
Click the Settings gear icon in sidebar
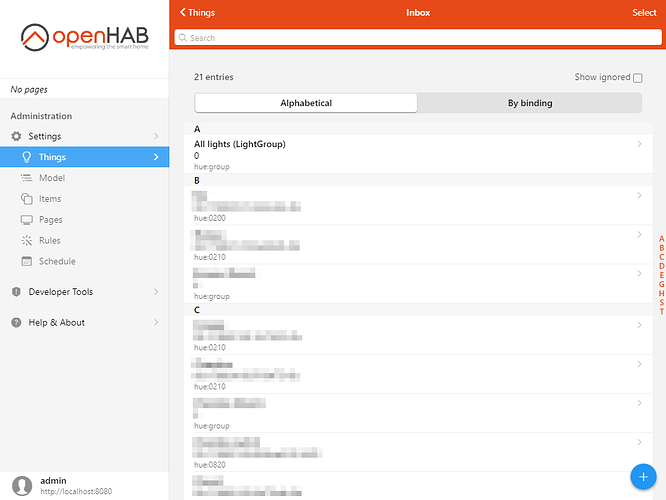(16, 136)
